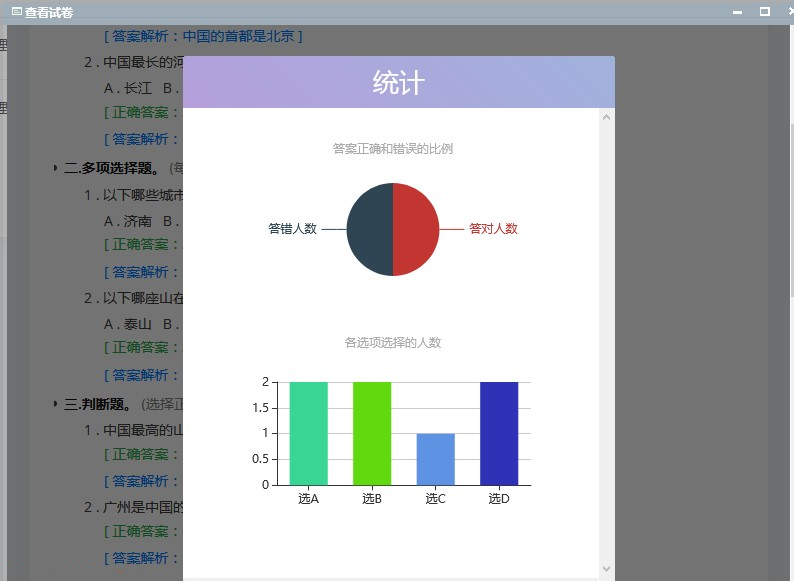Click question 1. 中国最高的山 text
Image resolution: width=794 pixels, height=581 pixels.
click(x=134, y=431)
